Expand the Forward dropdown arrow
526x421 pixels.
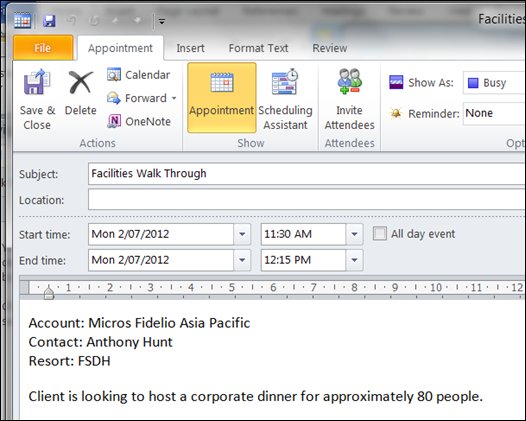(x=174, y=98)
